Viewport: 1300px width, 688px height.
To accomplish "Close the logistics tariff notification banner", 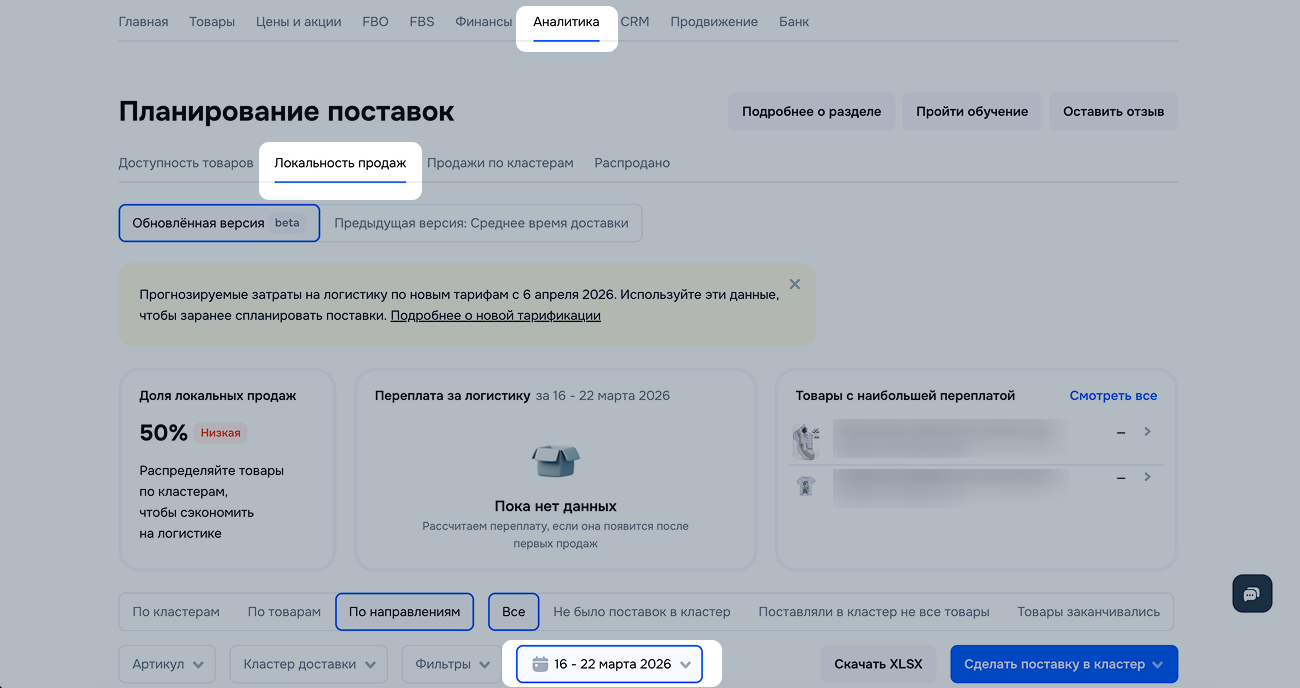I will [795, 284].
